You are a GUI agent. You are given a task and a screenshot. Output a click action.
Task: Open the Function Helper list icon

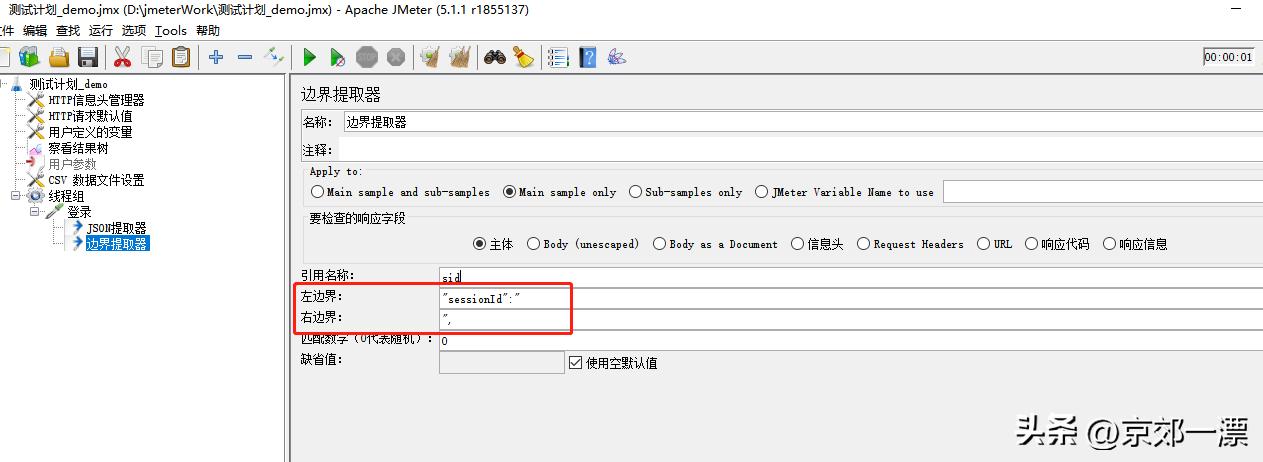558,57
